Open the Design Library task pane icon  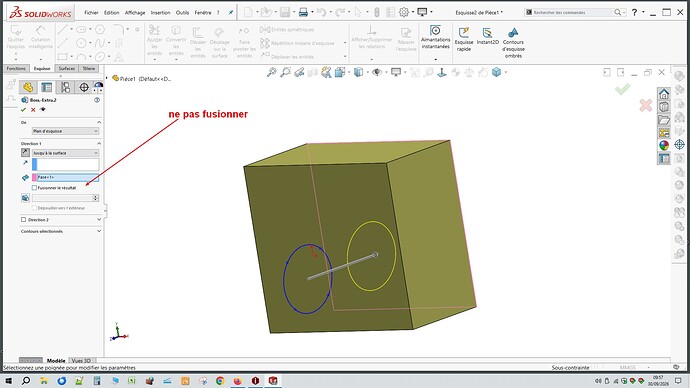click(664, 106)
